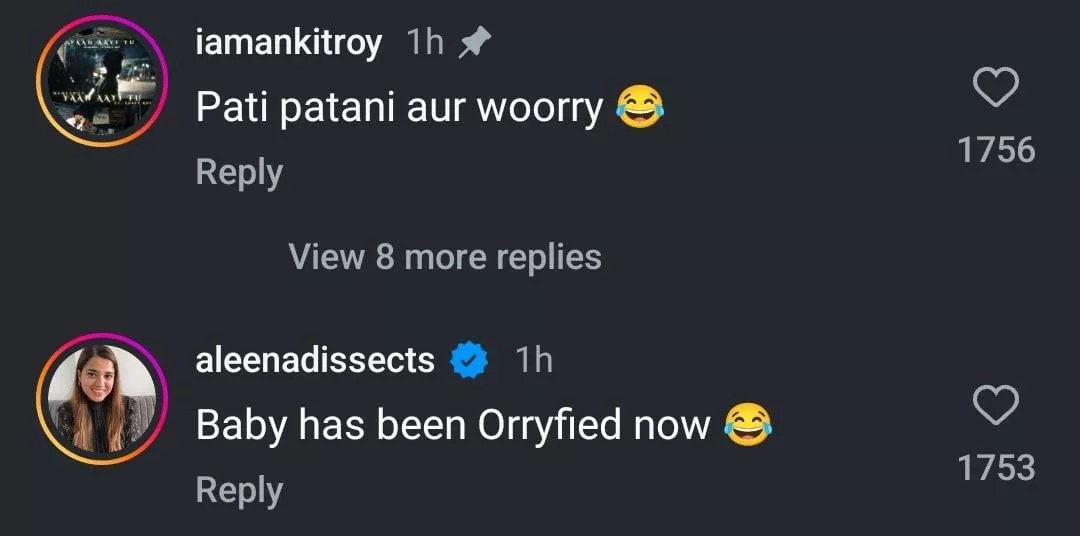Visit the iamankitroy username link
The width and height of the screenshot is (1080, 536).
click(x=288, y=43)
